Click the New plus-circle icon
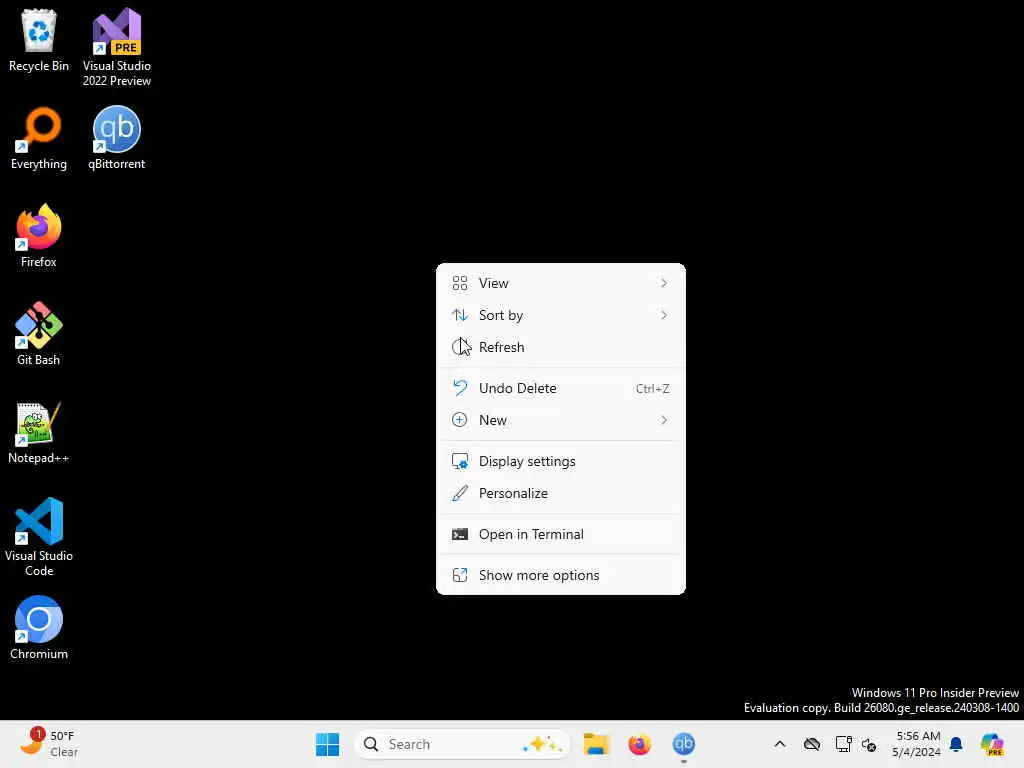 460,420
